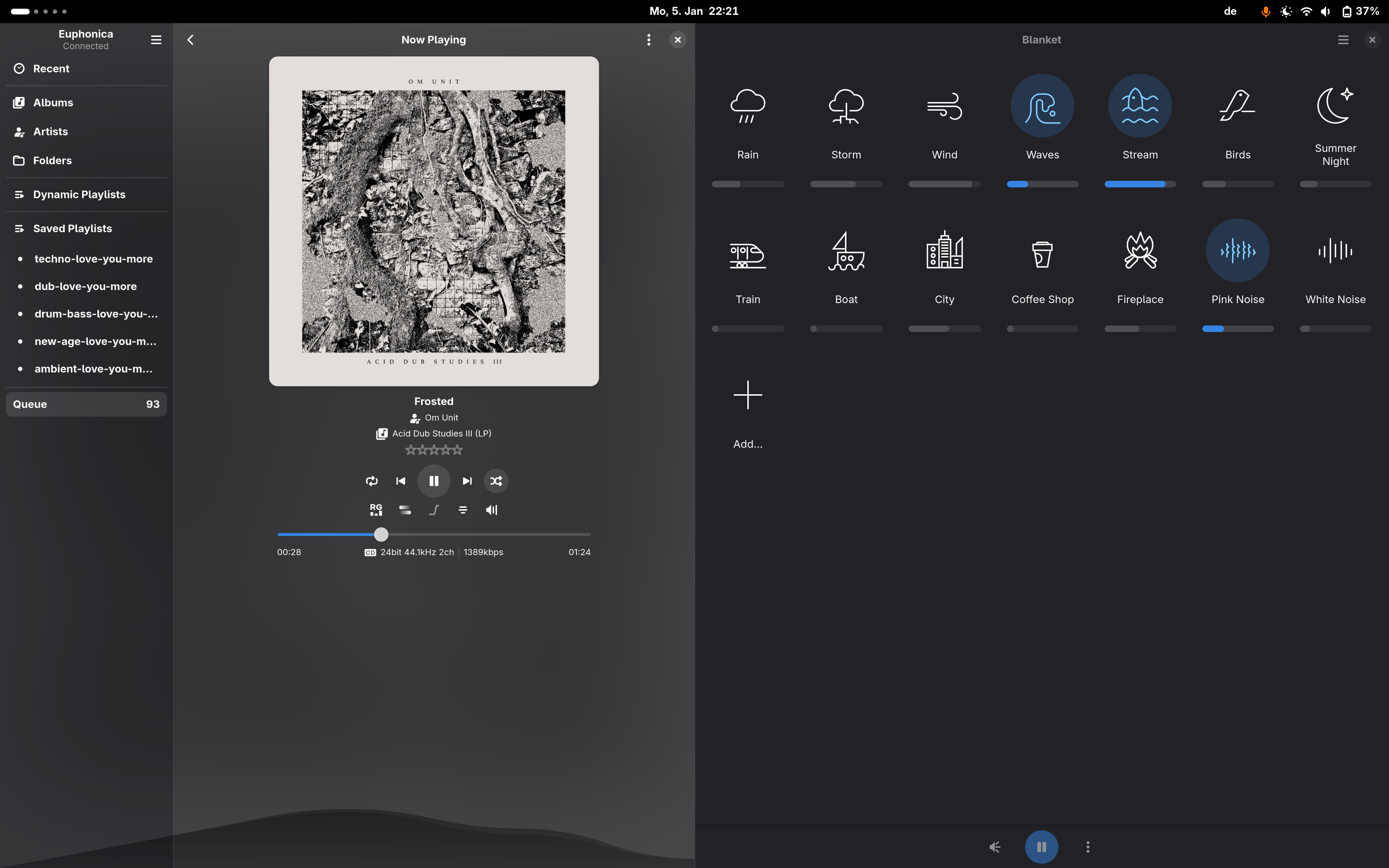This screenshot has height=868, width=1389.
Task: Toggle the Rain sound
Action: [x=747, y=106]
